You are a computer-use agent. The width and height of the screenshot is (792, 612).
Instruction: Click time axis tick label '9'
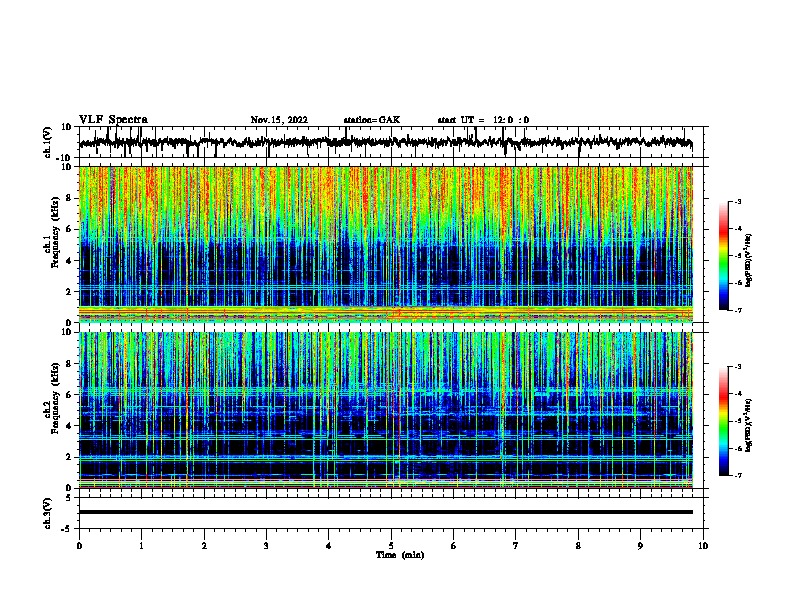[x=640, y=546]
